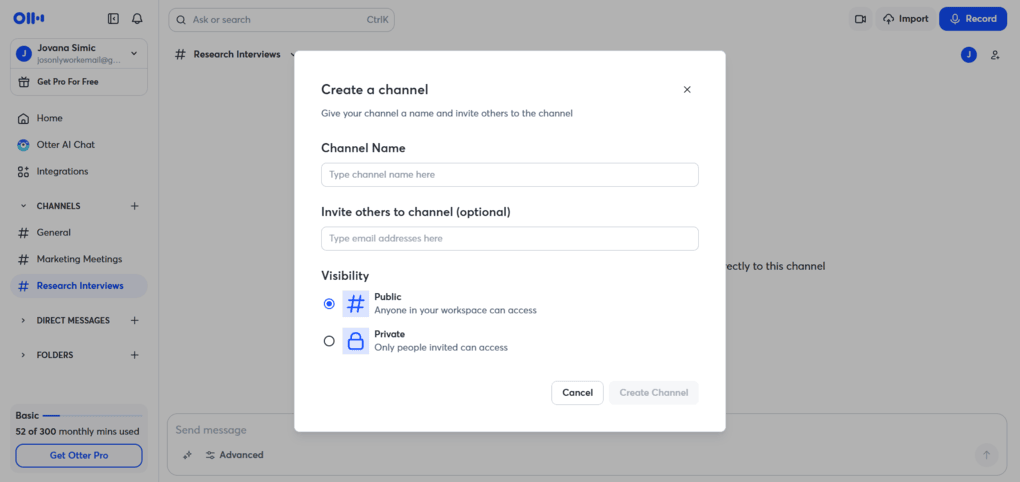Click the notifications bell icon

pyautogui.click(x=137, y=19)
